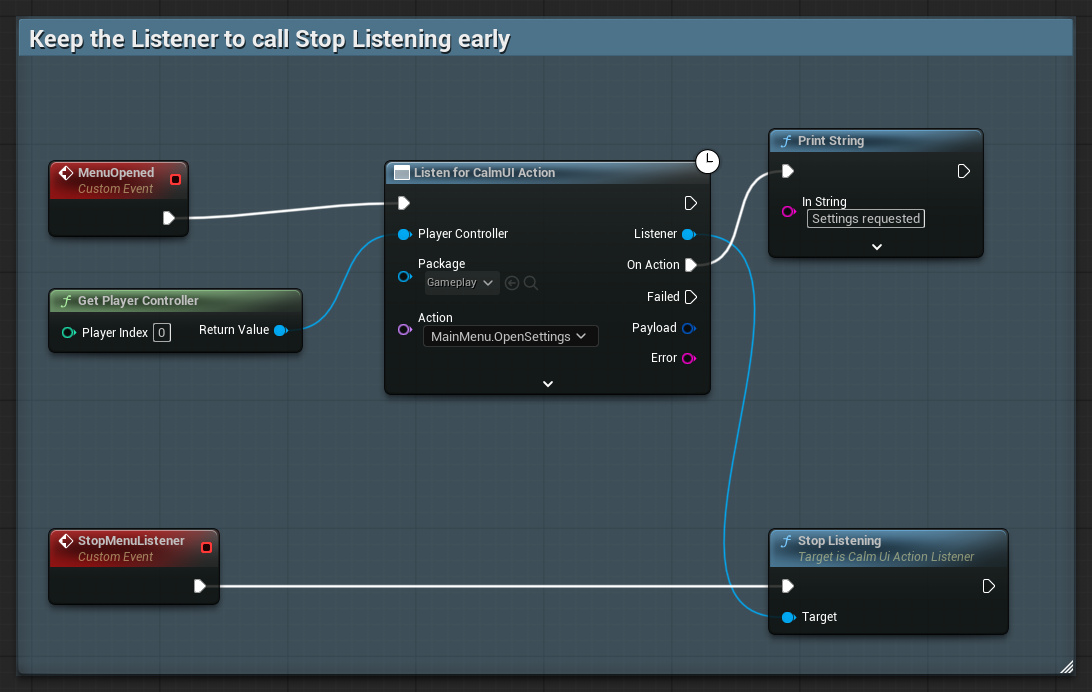Expand the Listen for CalmUI Action node

click(548, 384)
